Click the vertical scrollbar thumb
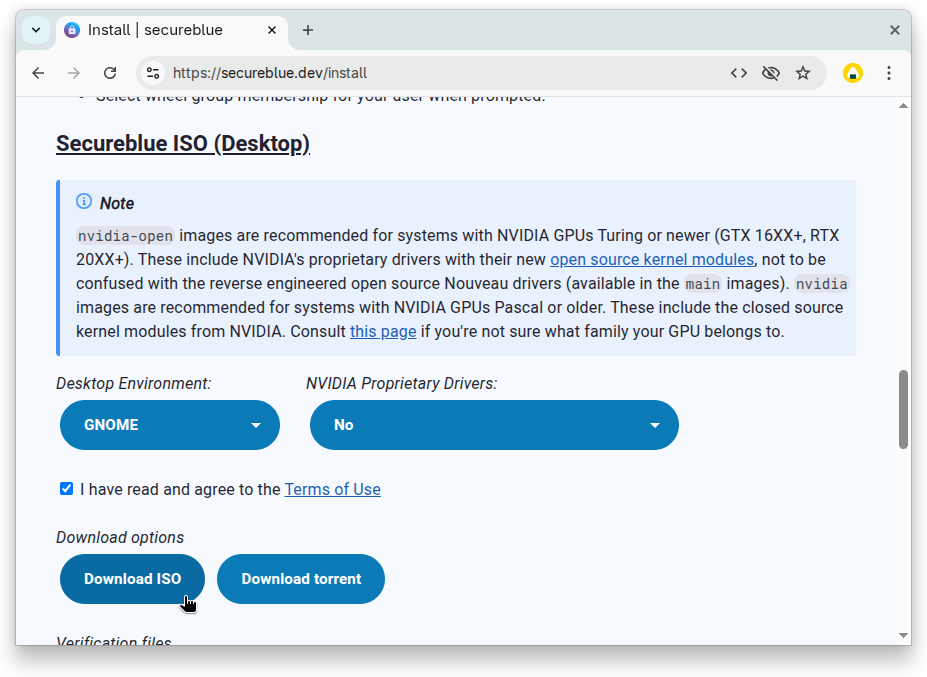Viewport: 927px width, 677px height. (x=903, y=409)
